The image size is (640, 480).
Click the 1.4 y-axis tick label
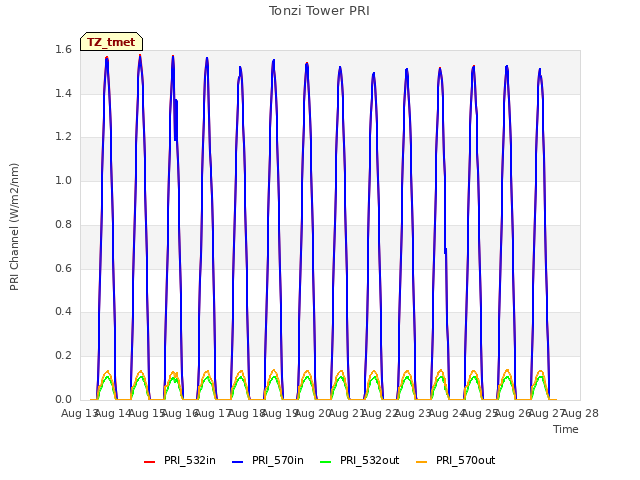pyautogui.click(x=63, y=93)
